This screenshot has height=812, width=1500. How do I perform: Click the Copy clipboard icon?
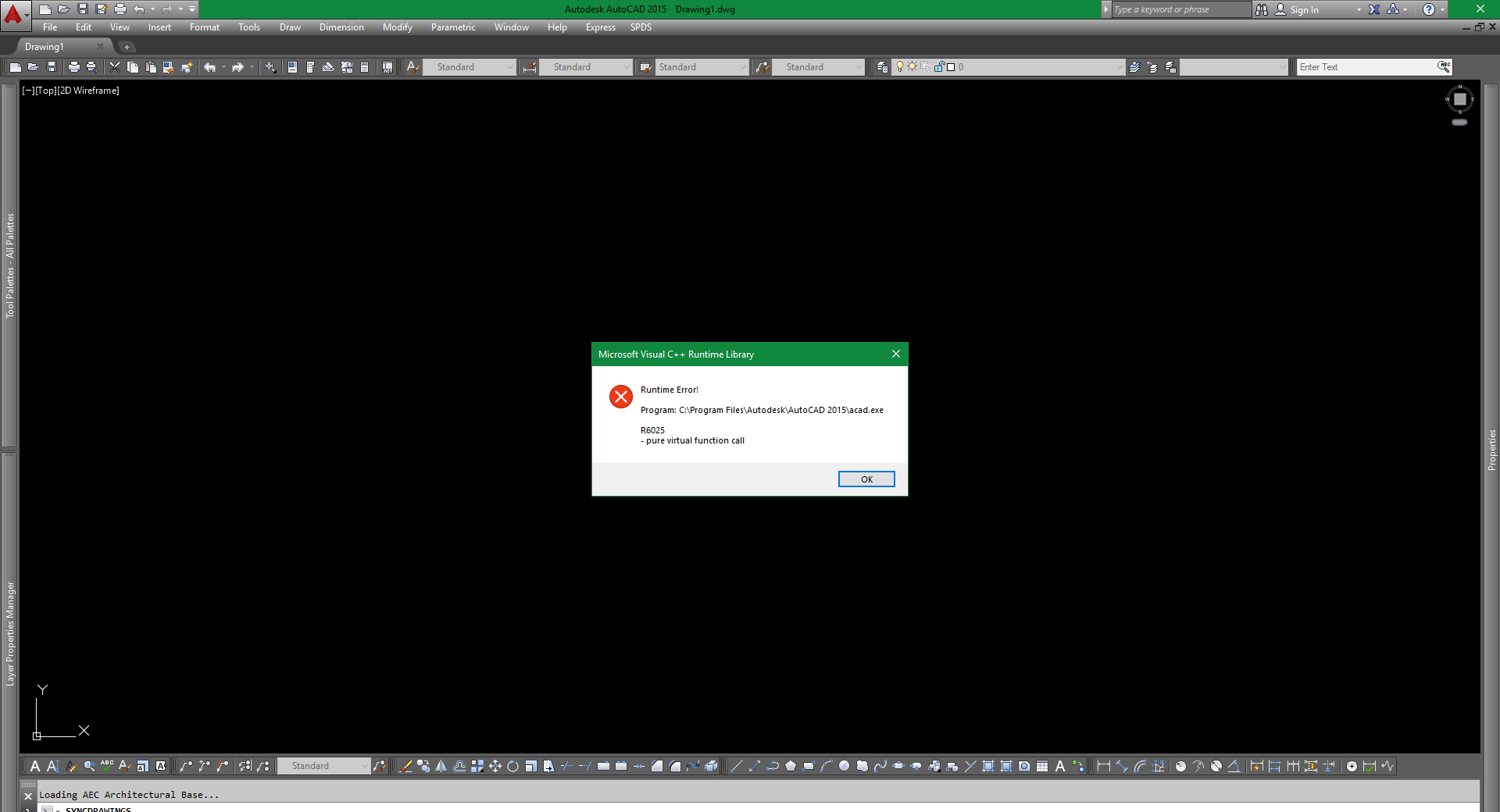[x=133, y=67]
